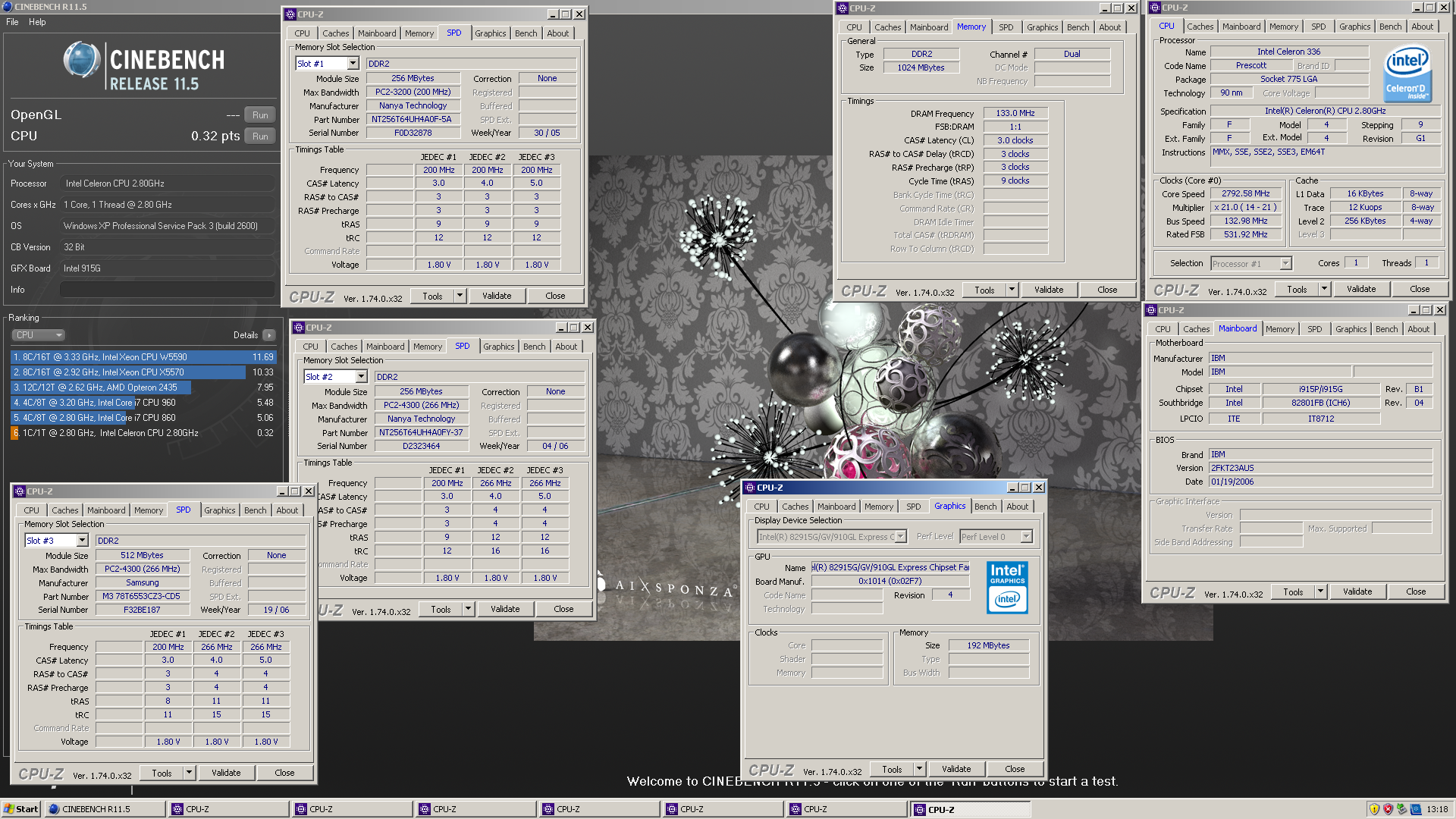Expand the Tools arrow in the Slot #1 SPD window

(x=460, y=296)
